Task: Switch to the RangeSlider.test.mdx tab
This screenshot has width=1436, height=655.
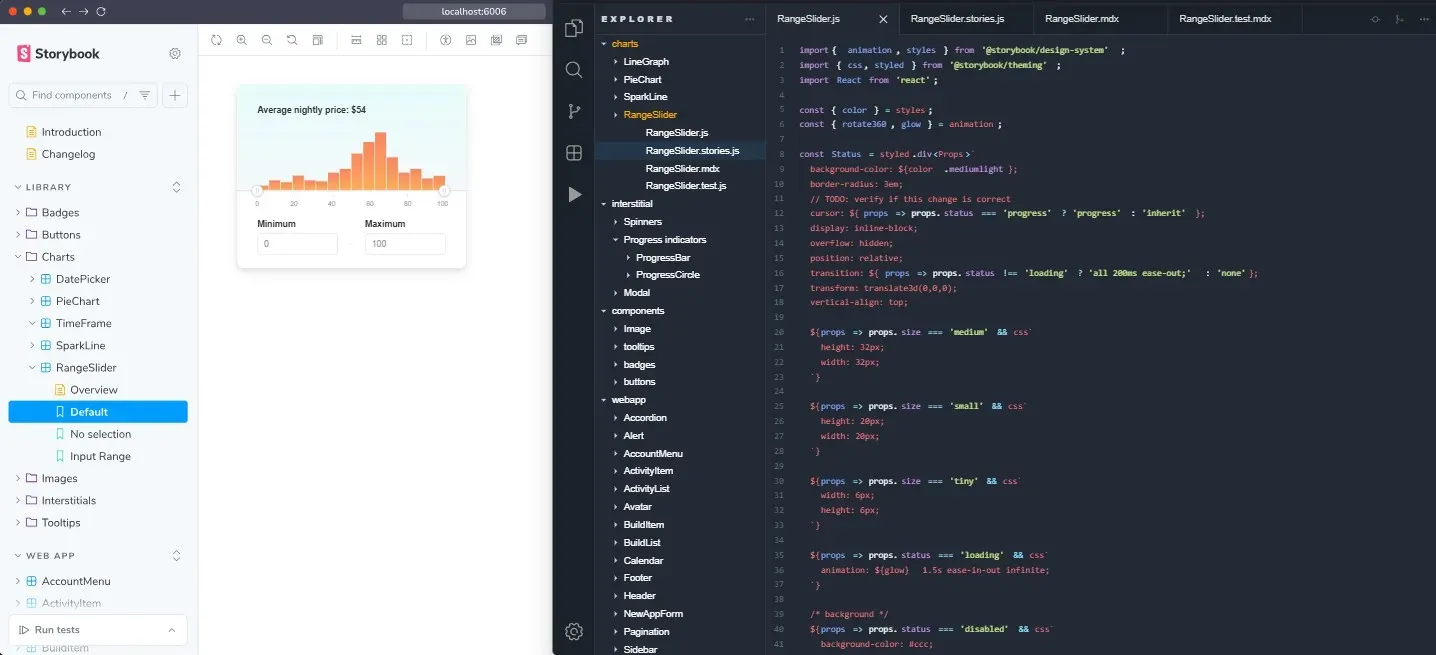Action: pyautogui.click(x=1225, y=19)
